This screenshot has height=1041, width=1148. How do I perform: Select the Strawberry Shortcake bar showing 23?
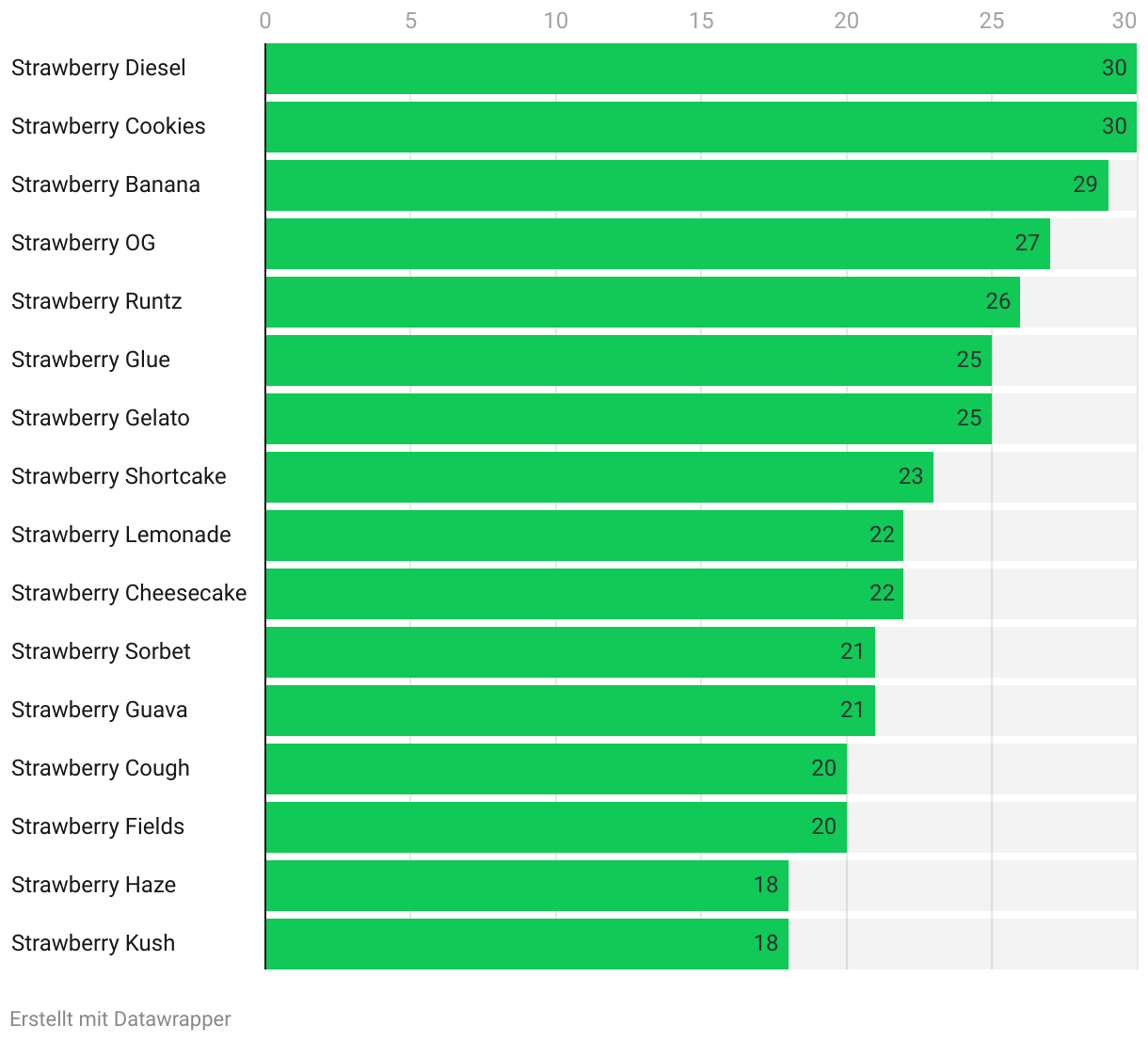coord(599,477)
